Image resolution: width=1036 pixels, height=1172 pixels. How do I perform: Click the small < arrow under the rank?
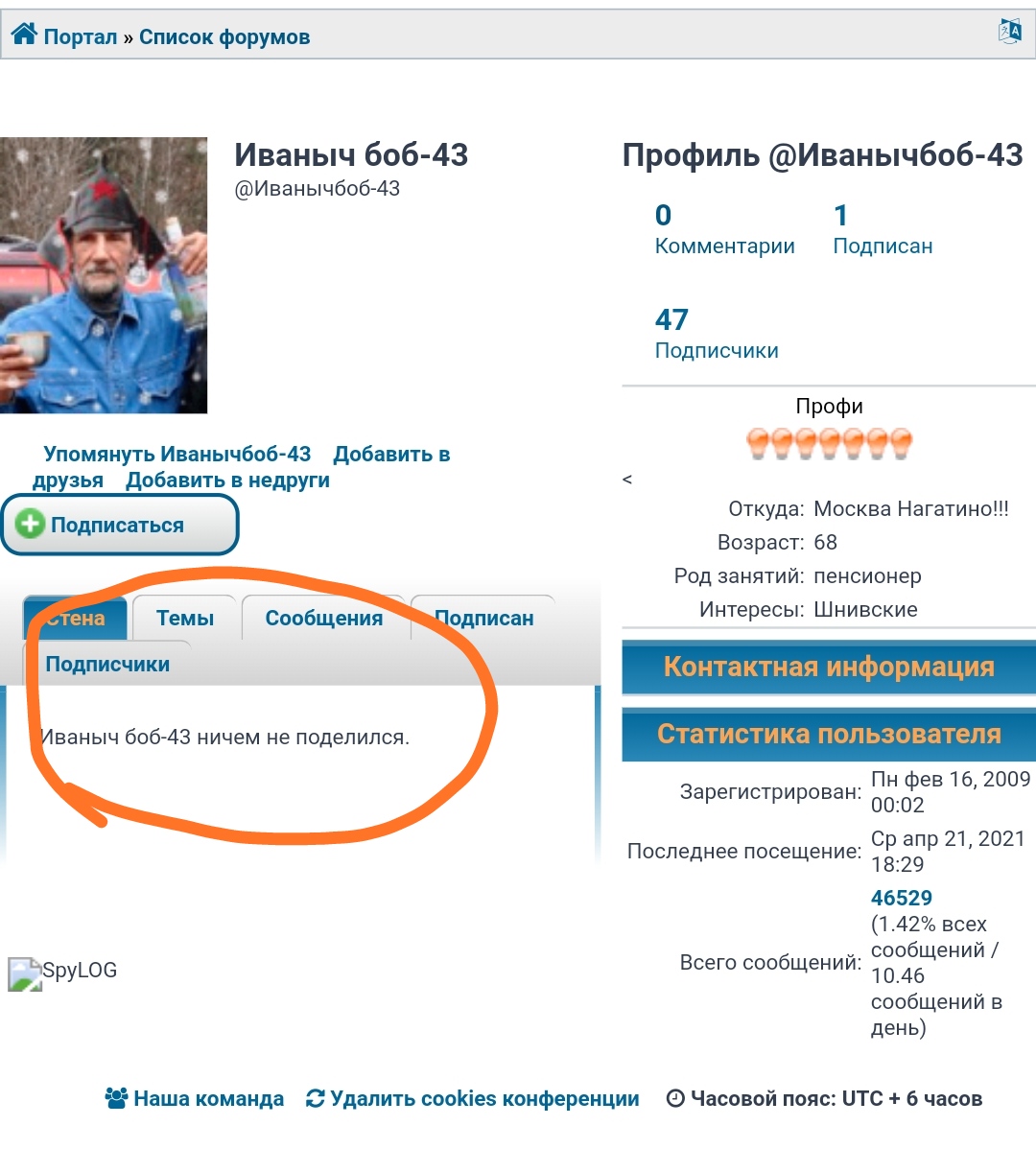(x=627, y=480)
